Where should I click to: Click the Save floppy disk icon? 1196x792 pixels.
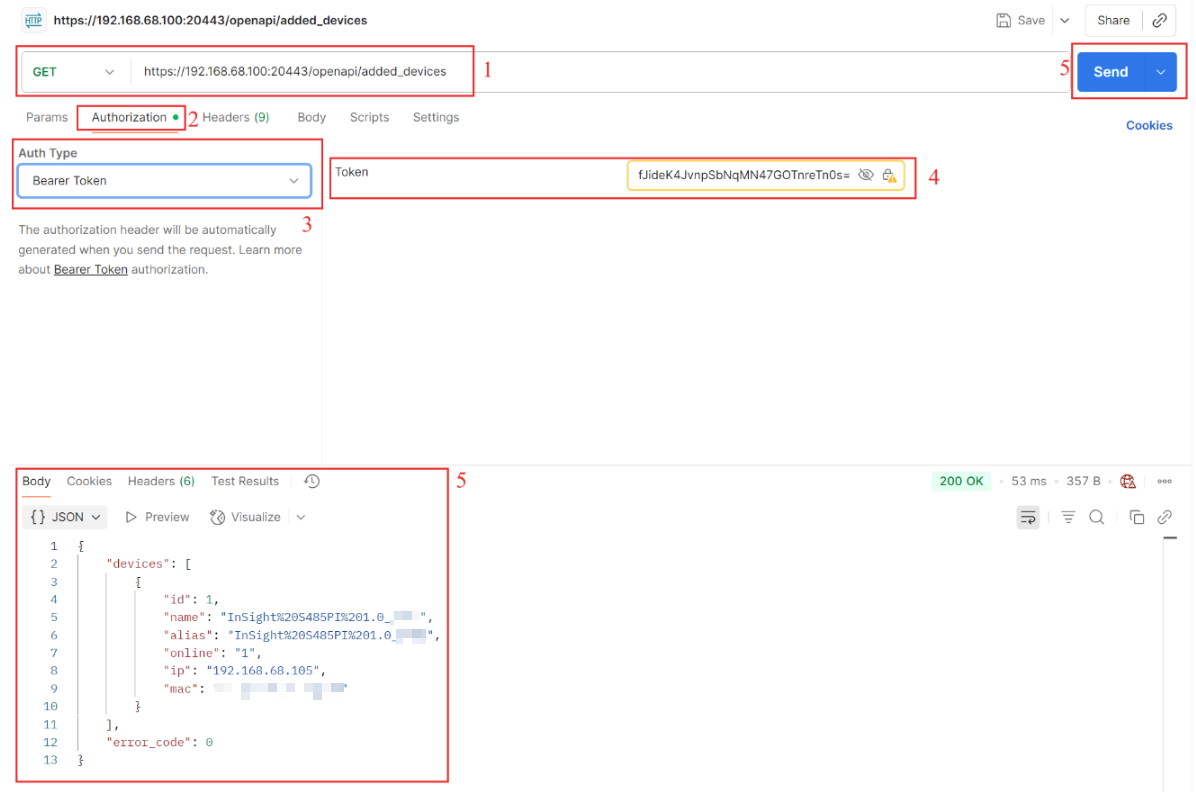click(1003, 21)
